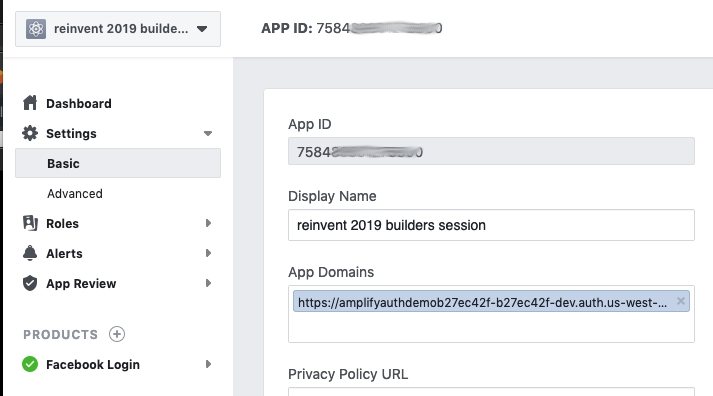Open Facebook Login product

pyautogui.click(x=93, y=365)
